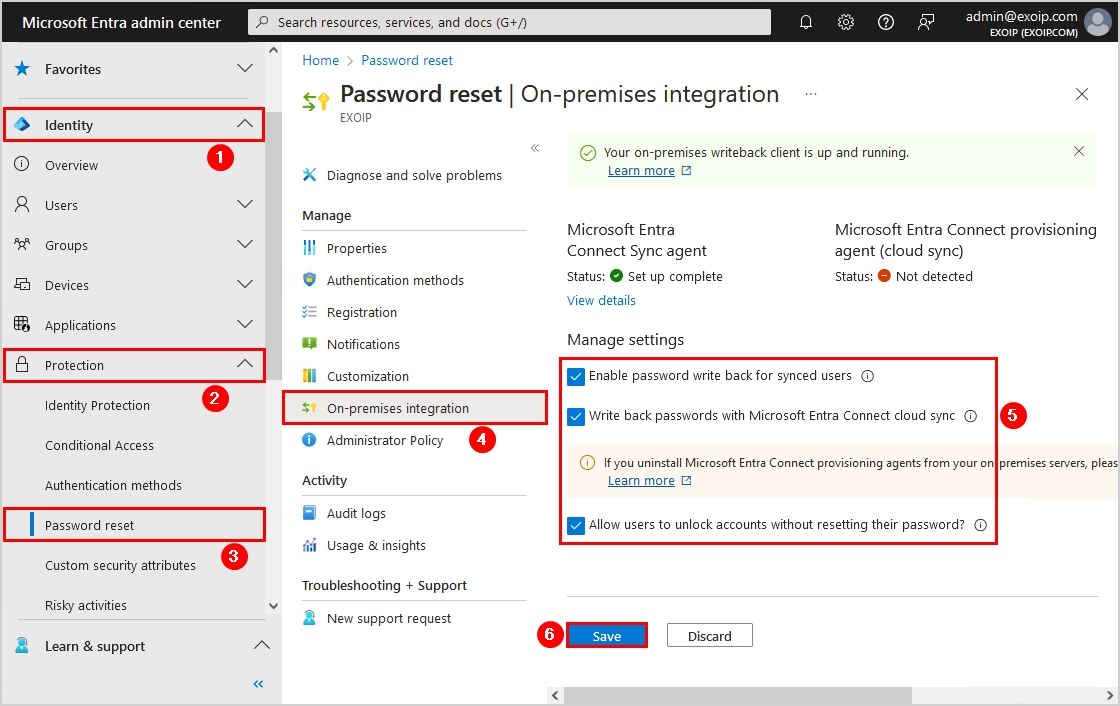This screenshot has width=1120, height=706.
Task: Open the Learn more link
Action: coord(641,170)
